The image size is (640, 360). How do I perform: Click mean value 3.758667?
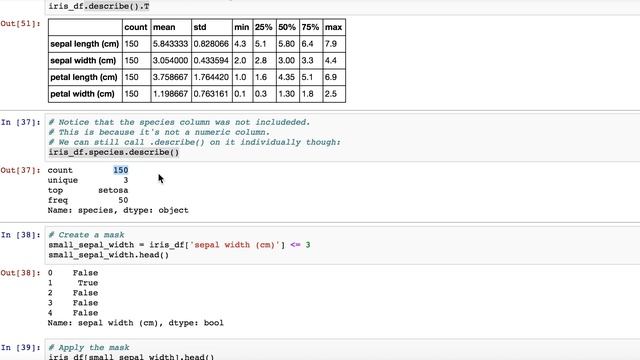coord(171,77)
